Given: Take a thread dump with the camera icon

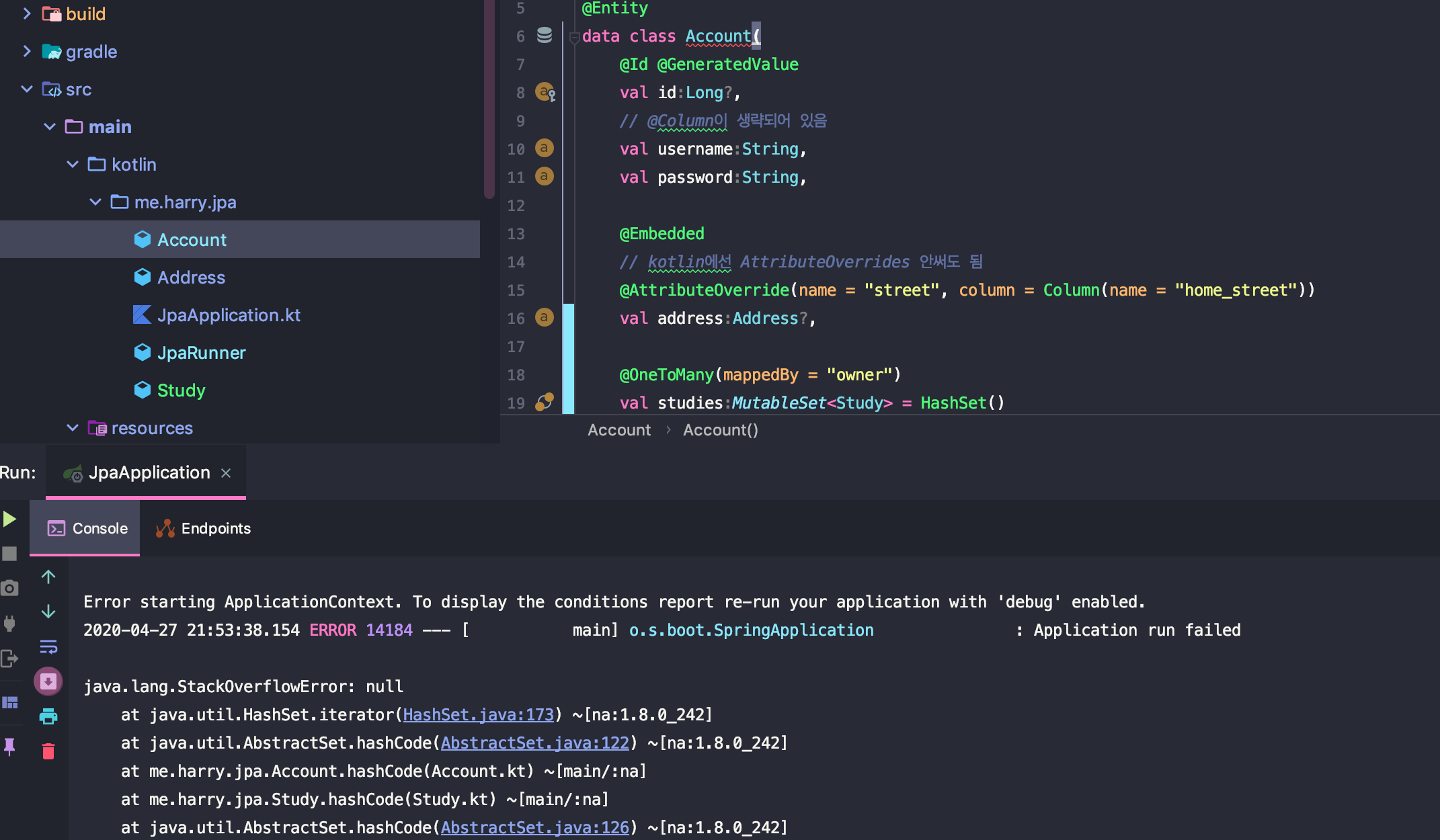Looking at the screenshot, I should point(10,587).
